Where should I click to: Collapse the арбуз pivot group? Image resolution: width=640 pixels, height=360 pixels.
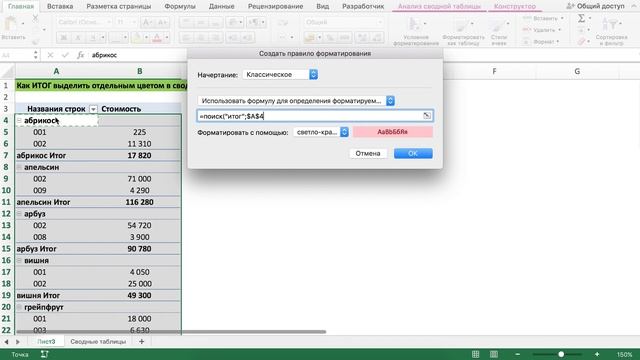coord(19,213)
